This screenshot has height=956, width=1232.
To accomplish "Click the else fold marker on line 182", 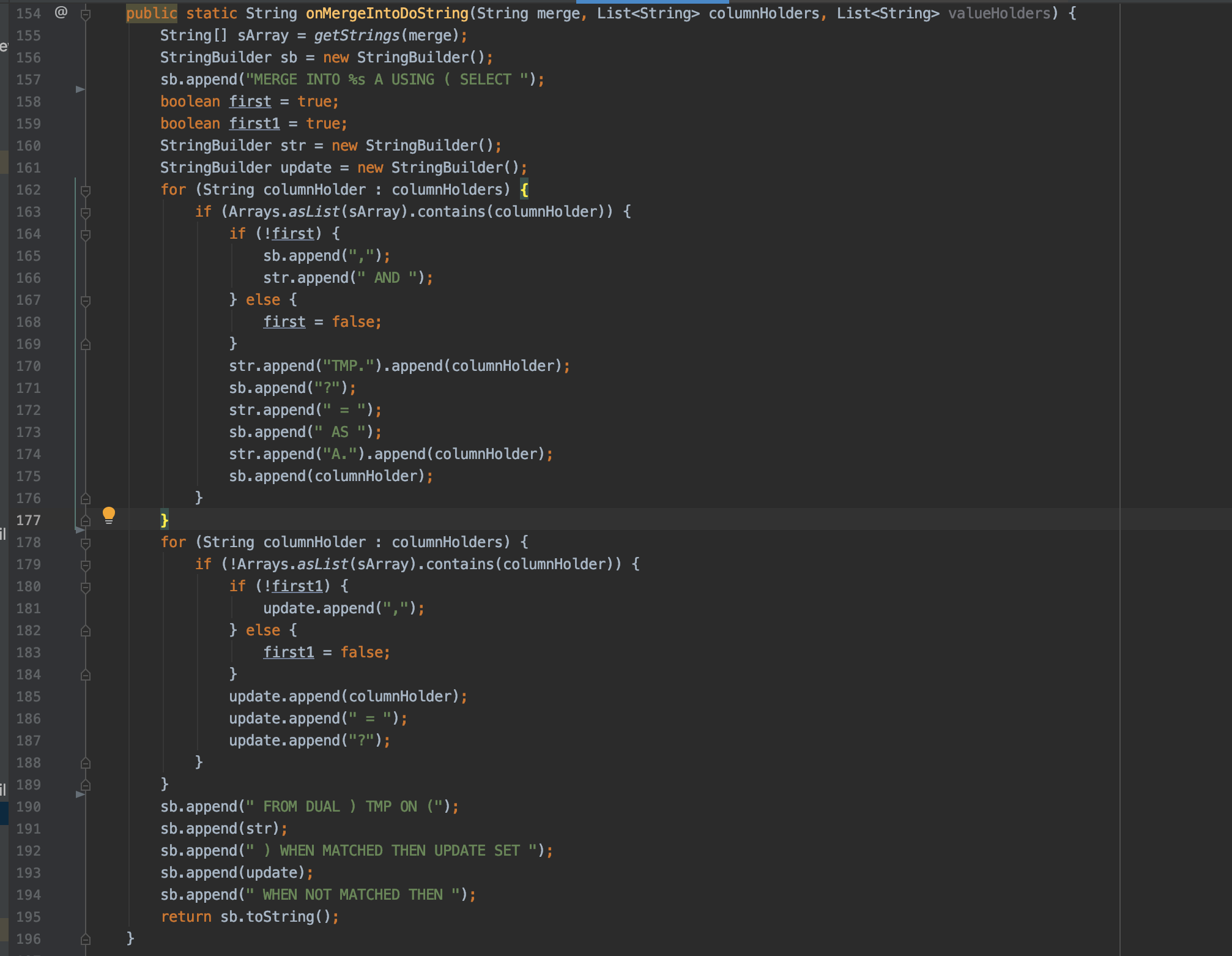I will (x=86, y=630).
